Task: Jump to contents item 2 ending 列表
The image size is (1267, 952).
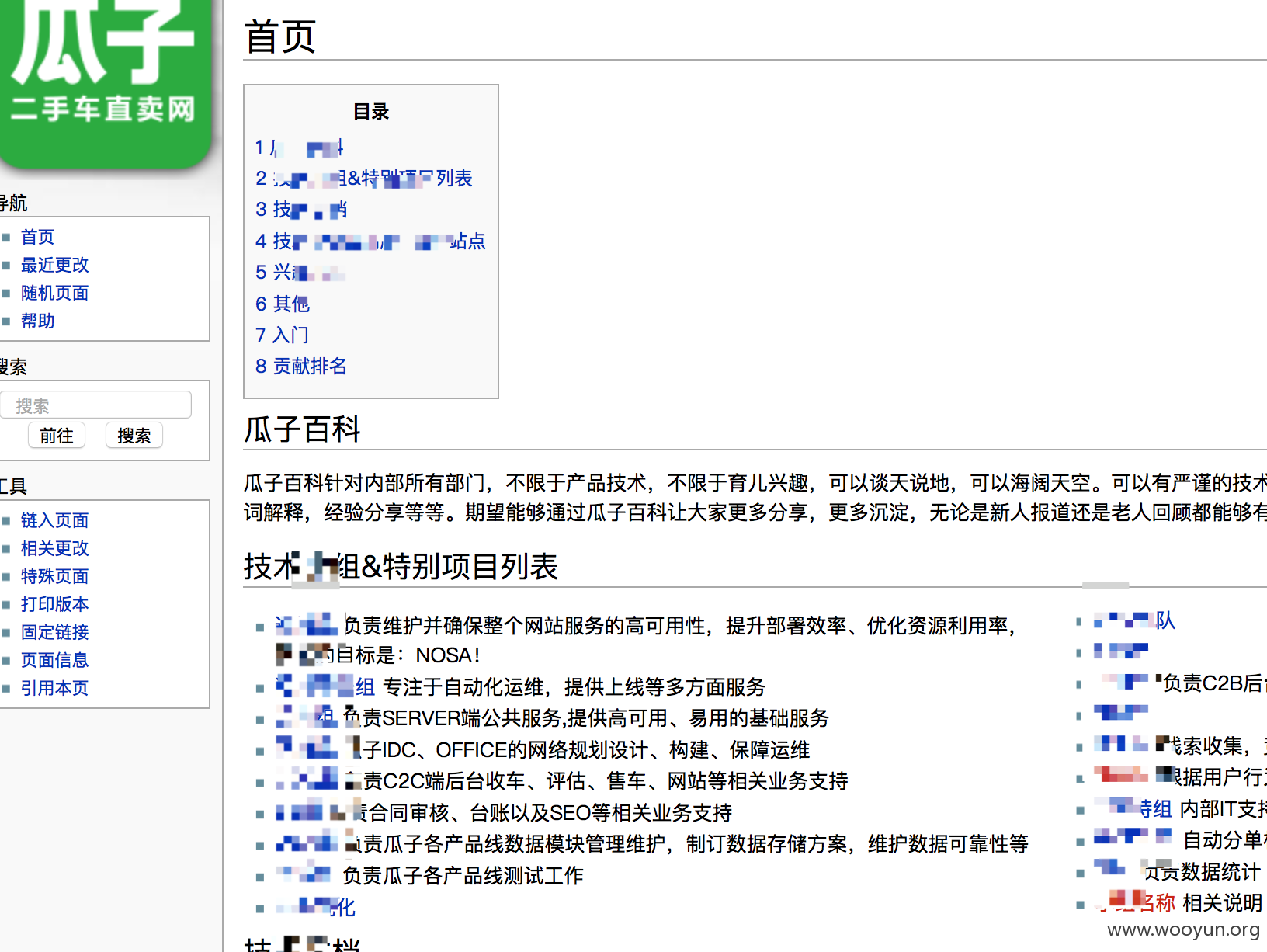Action: pyautogui.click(x=364, y=179)
